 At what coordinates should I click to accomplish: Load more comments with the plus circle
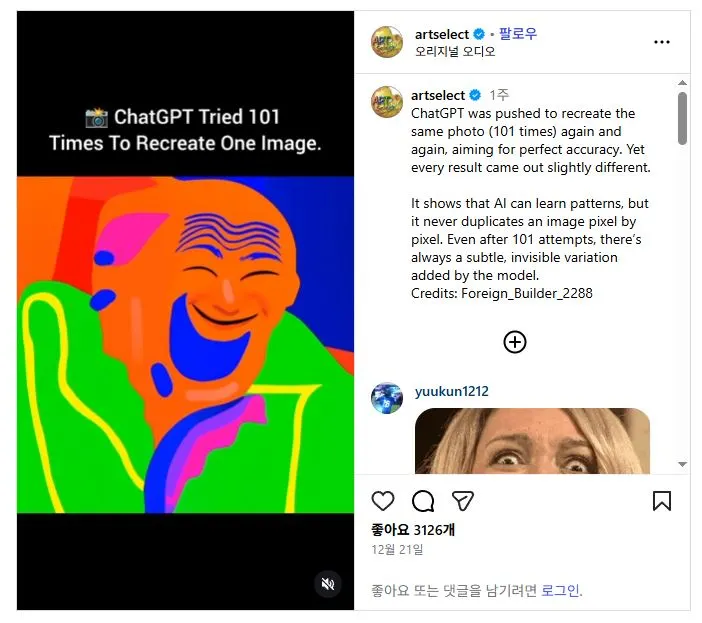(515, 342)
